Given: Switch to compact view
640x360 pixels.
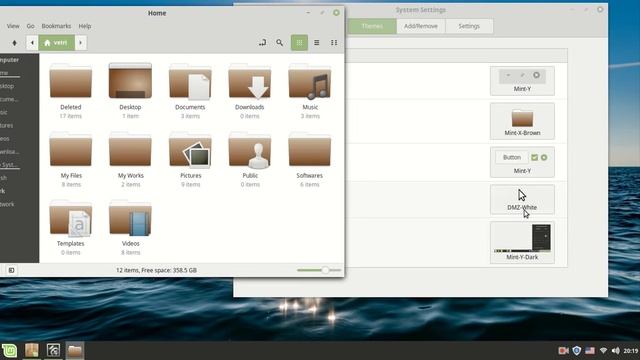Looking at the screenshot, I should [334, 42].
